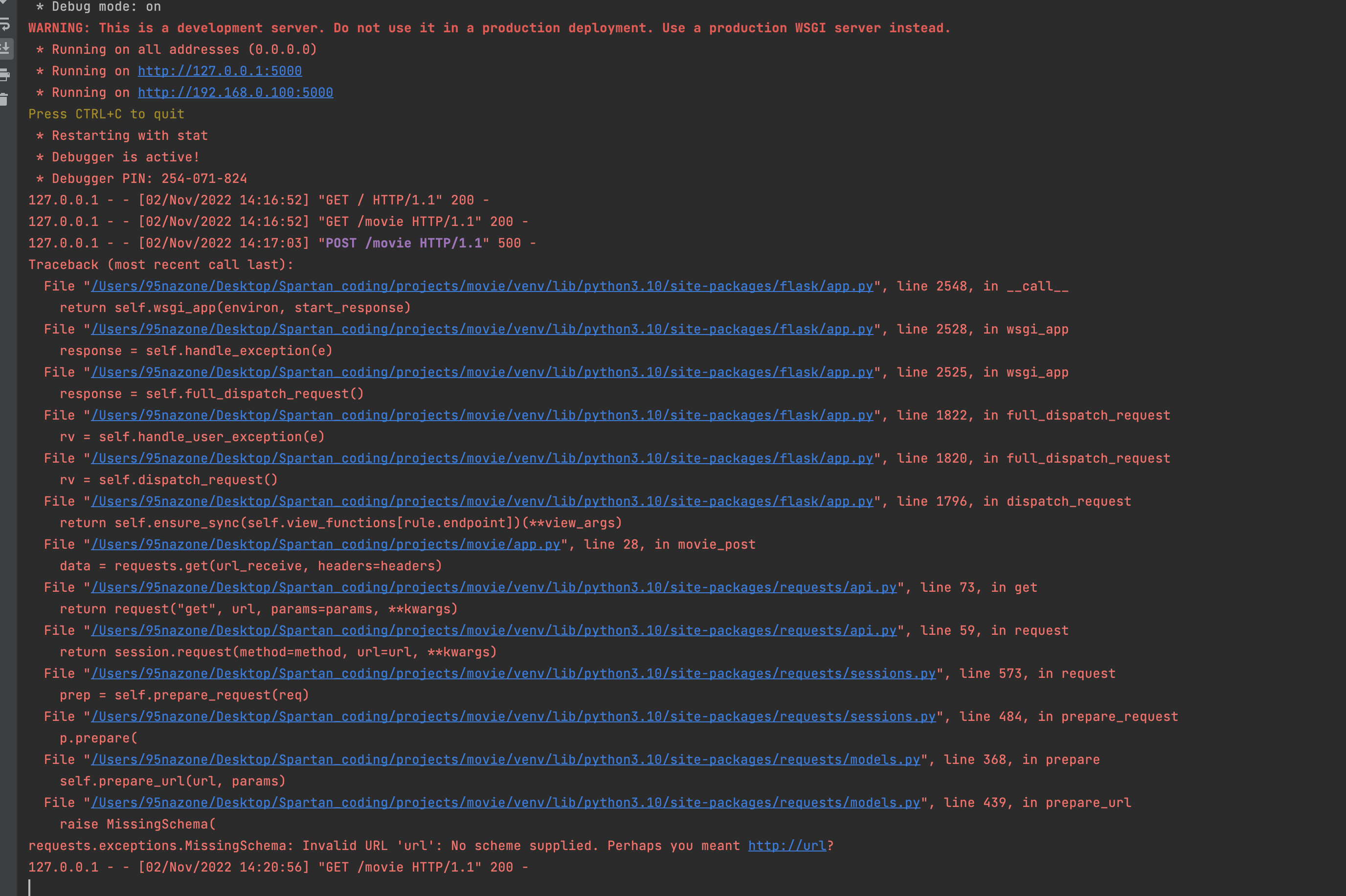Open requests/api.py link for line 59
The width and height of the screenshot is (1346, 896).
494,631
